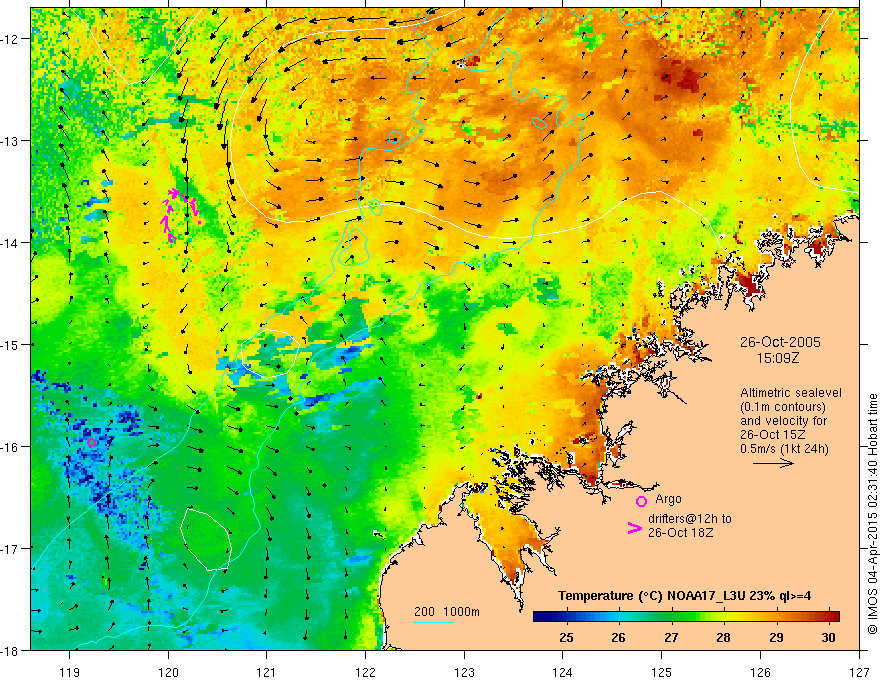Click the longitude axis label 121

coord(267,672)
